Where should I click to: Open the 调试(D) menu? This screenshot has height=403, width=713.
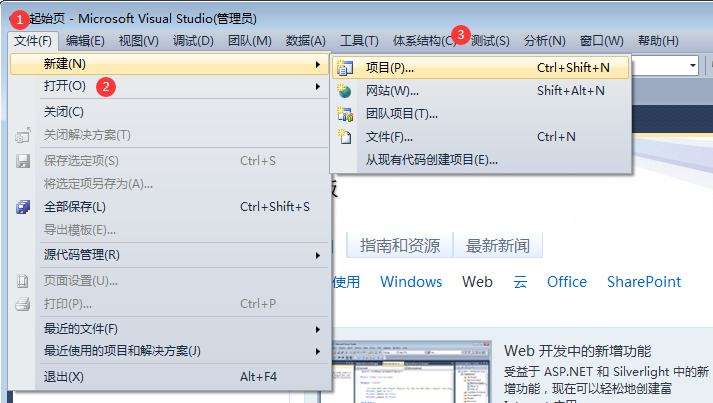click(193, 41)
